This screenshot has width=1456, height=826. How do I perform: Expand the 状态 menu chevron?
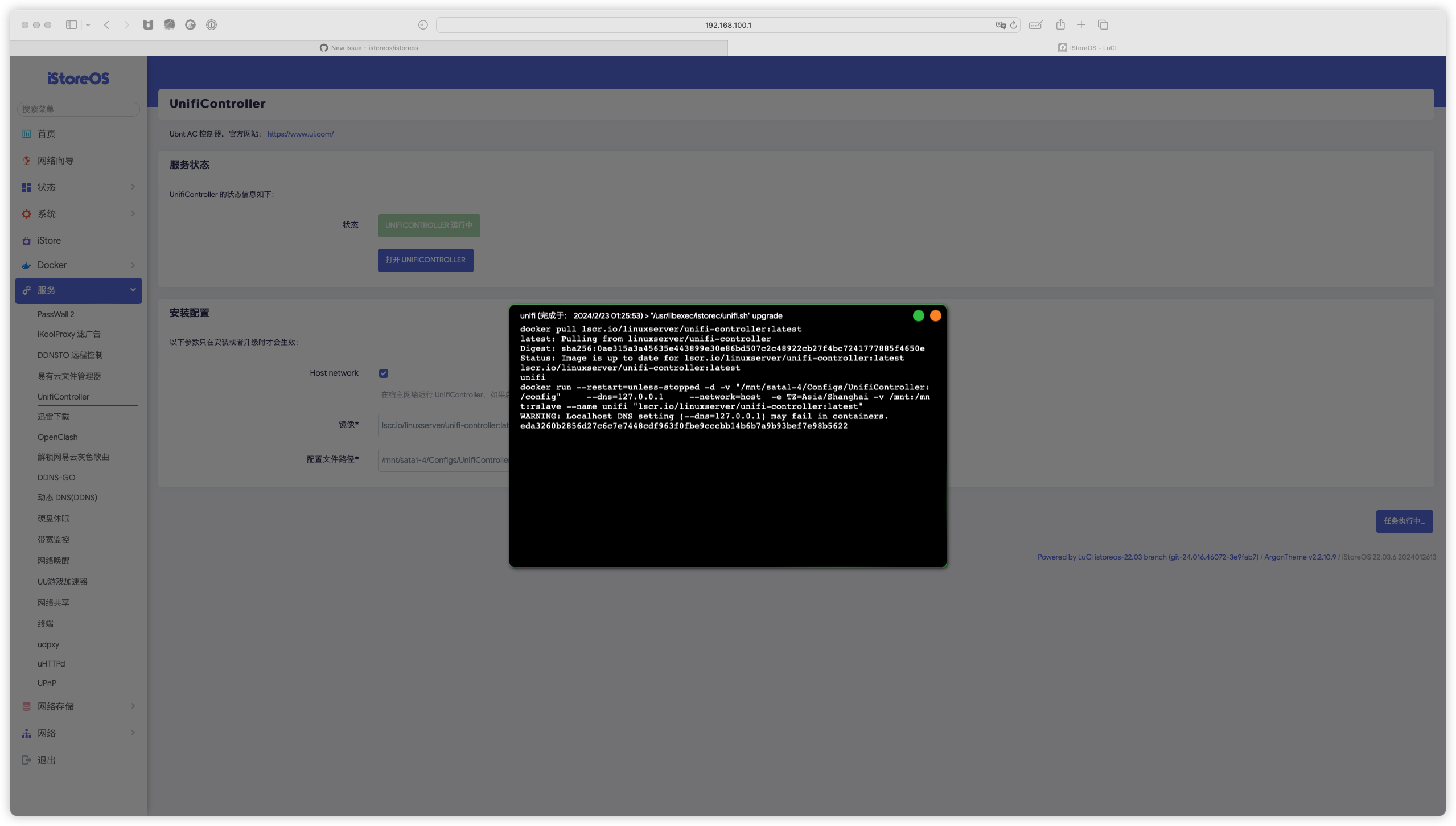pyautogui.click(x=133, y=187)
